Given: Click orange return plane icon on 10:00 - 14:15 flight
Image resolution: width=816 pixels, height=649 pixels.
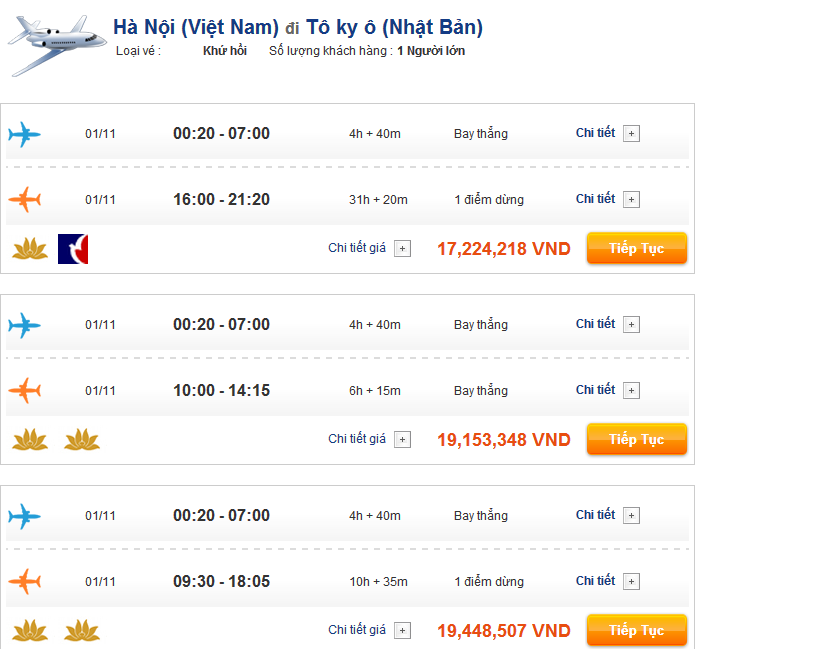Looking at the screenshot, I should [24, 391].
